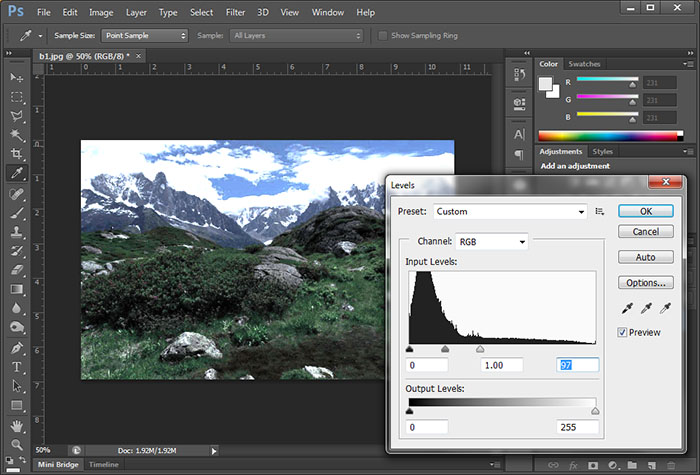
Task: Enable Show Sampling Ring checkbox
Action: coord(384,35)
